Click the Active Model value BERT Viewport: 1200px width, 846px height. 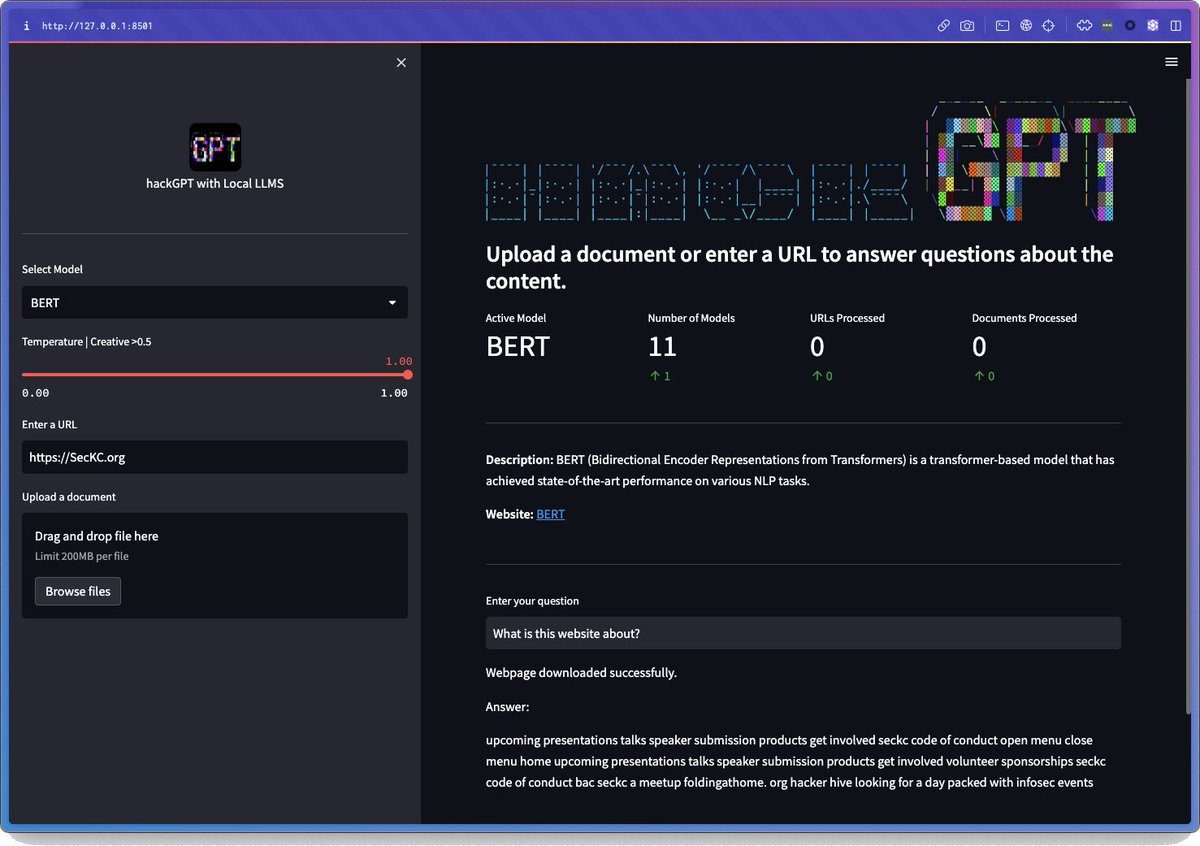coord(518,347)
